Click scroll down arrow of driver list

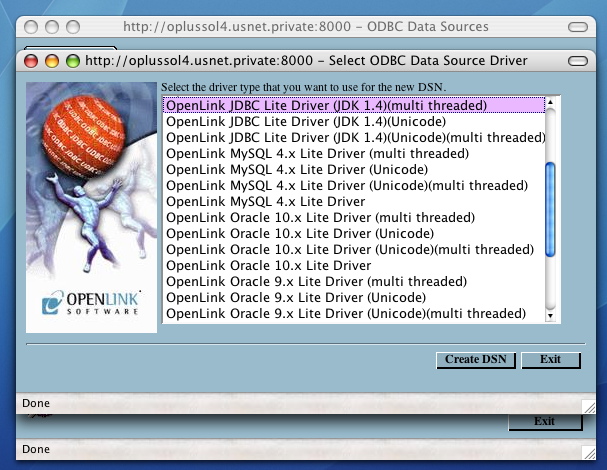[x=548, y=315]
